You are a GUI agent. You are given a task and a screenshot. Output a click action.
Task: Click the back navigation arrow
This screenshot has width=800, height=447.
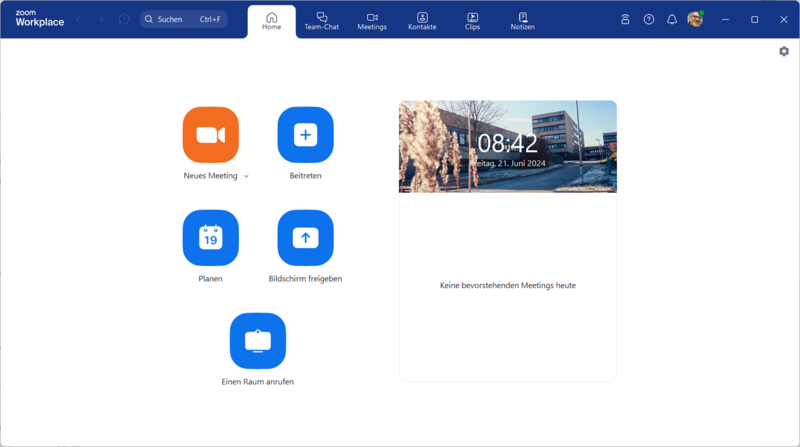pyautogui.click(x=79, y=19)
